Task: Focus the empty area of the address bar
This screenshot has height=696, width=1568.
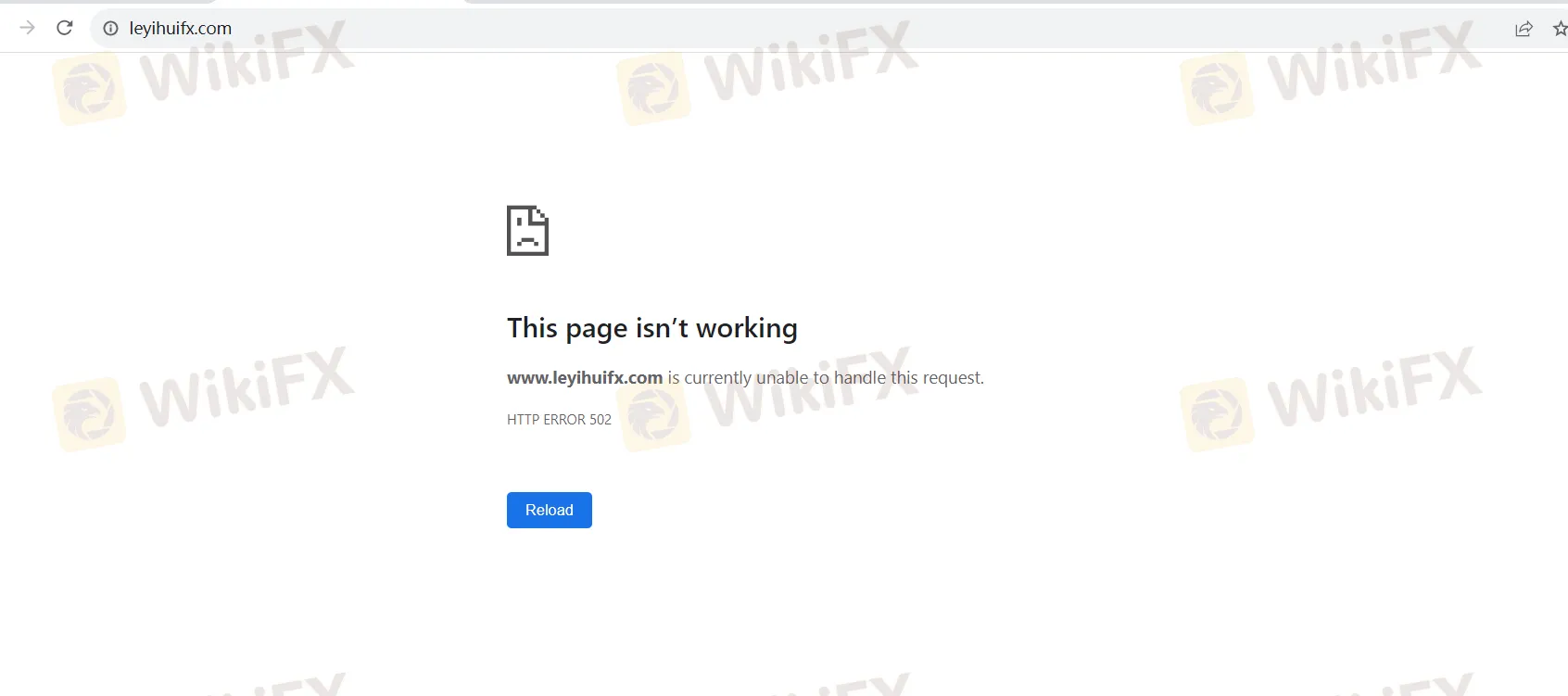Action: [834, 29]
